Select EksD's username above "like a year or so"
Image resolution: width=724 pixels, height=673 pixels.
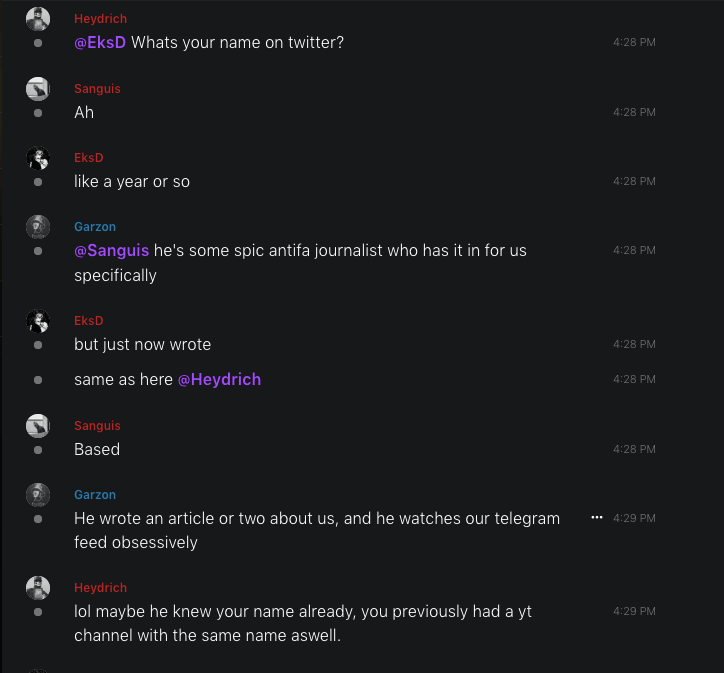coord(89,158)
